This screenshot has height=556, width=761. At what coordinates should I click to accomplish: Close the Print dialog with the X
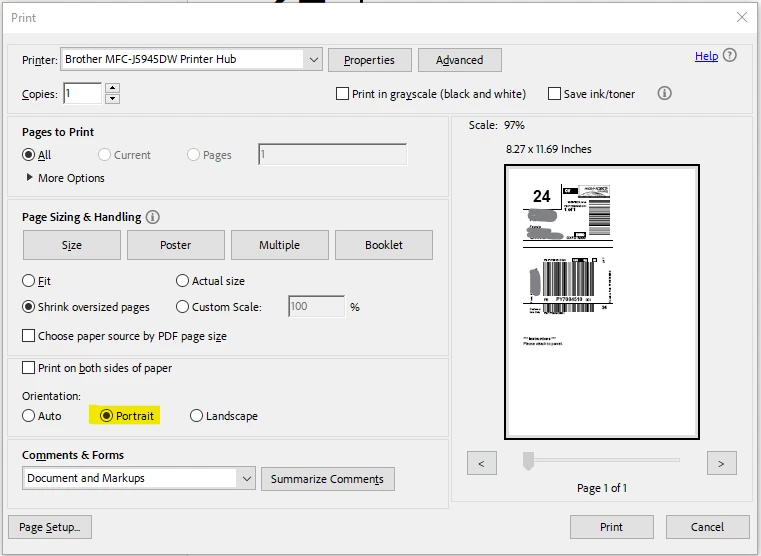point(742,17)
